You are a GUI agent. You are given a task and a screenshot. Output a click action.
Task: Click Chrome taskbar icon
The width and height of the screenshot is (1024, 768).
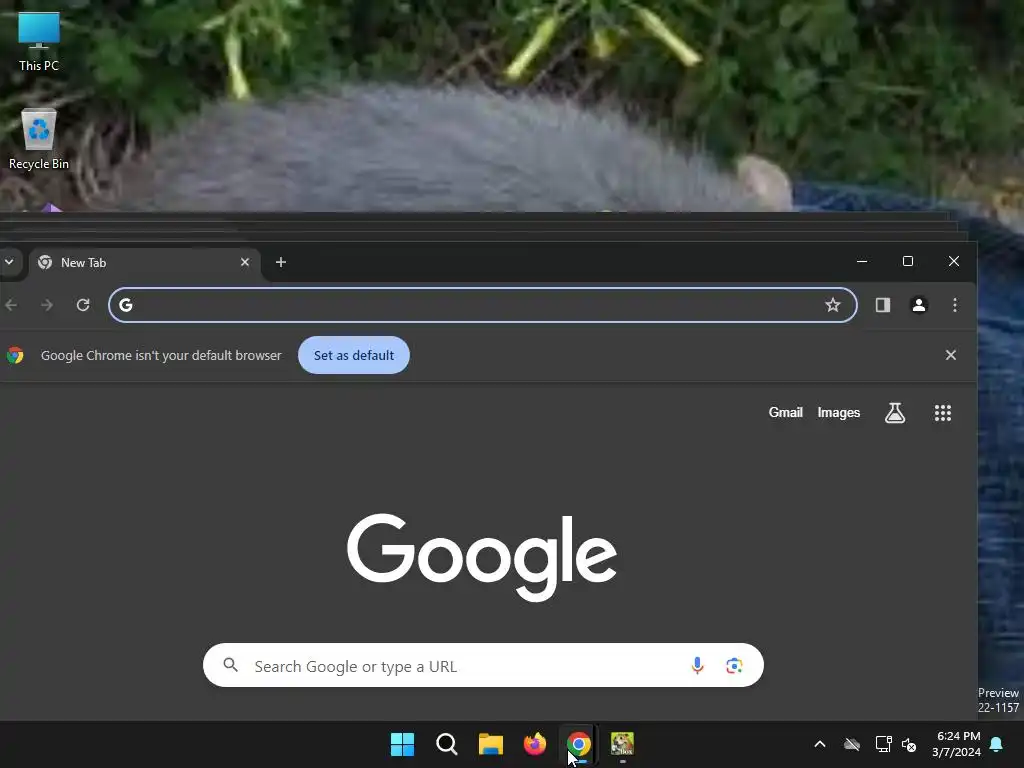click(x=579, y=744)
